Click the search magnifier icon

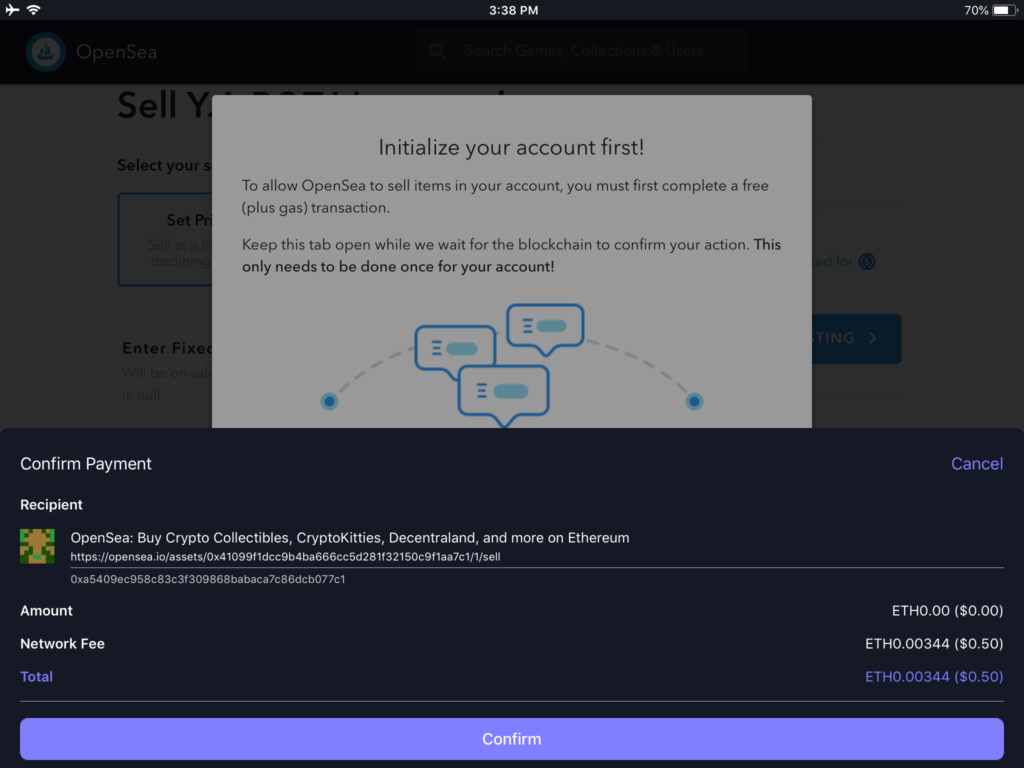(x=437, y=51)
